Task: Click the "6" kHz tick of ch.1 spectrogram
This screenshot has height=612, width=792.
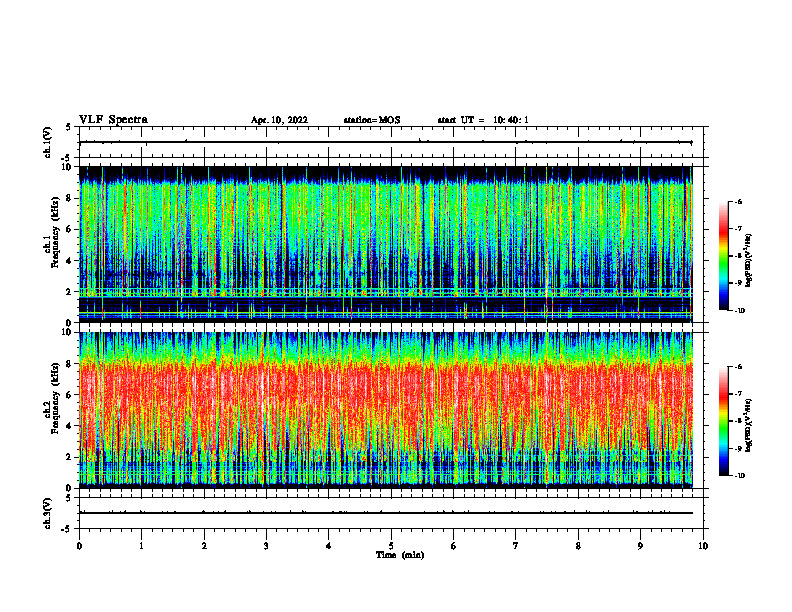Action: point(70,229)
